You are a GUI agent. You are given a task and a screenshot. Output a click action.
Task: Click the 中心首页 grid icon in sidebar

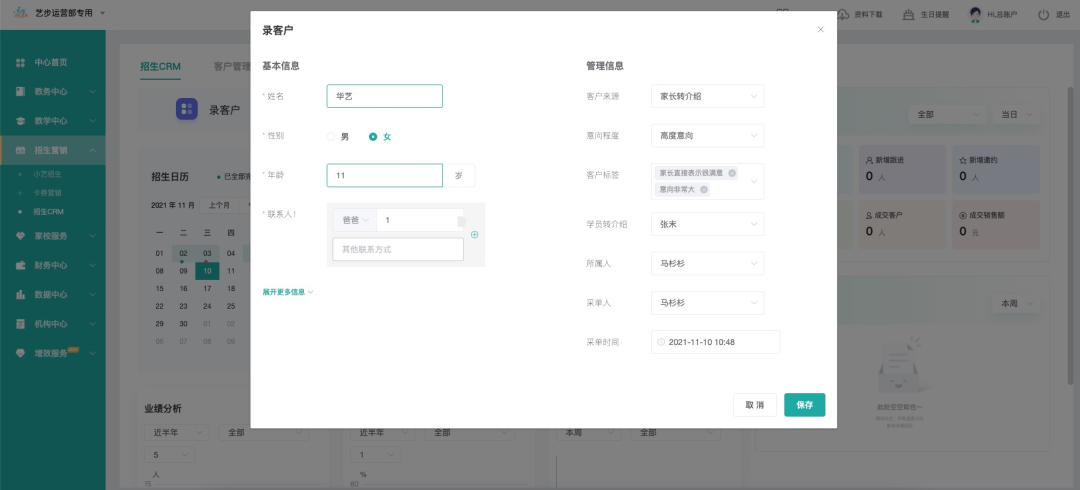21,63
